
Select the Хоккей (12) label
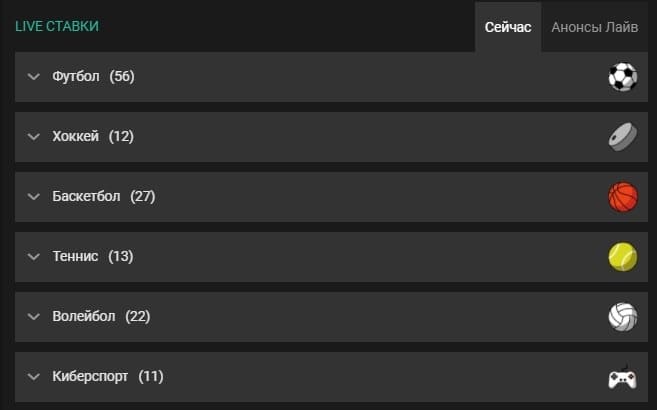click(x=93, y=137)
